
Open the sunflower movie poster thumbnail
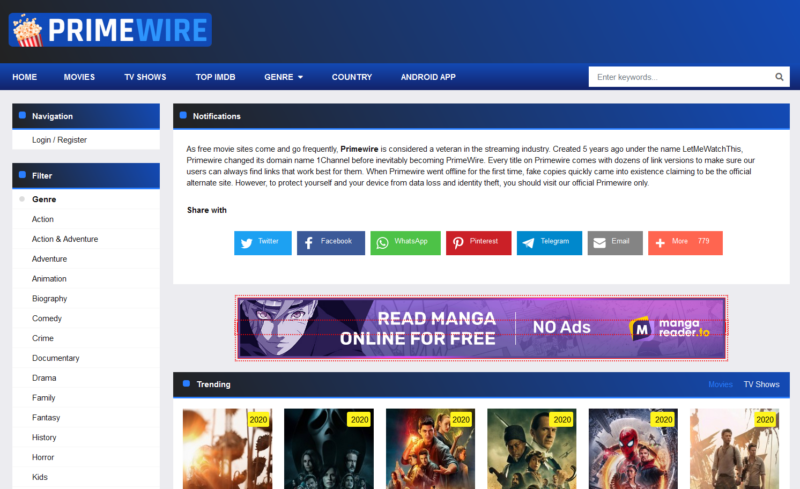click(x=228, y=449)
